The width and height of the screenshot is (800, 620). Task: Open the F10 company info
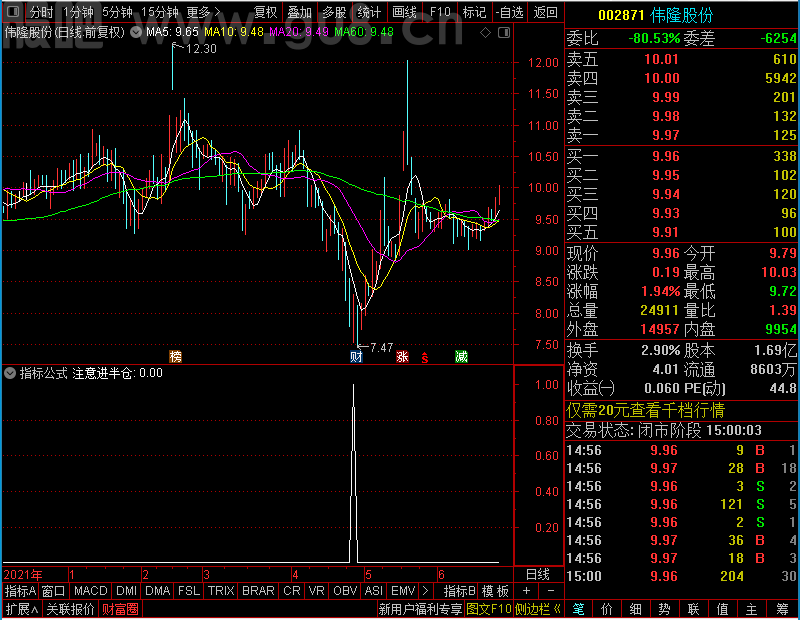440,12
